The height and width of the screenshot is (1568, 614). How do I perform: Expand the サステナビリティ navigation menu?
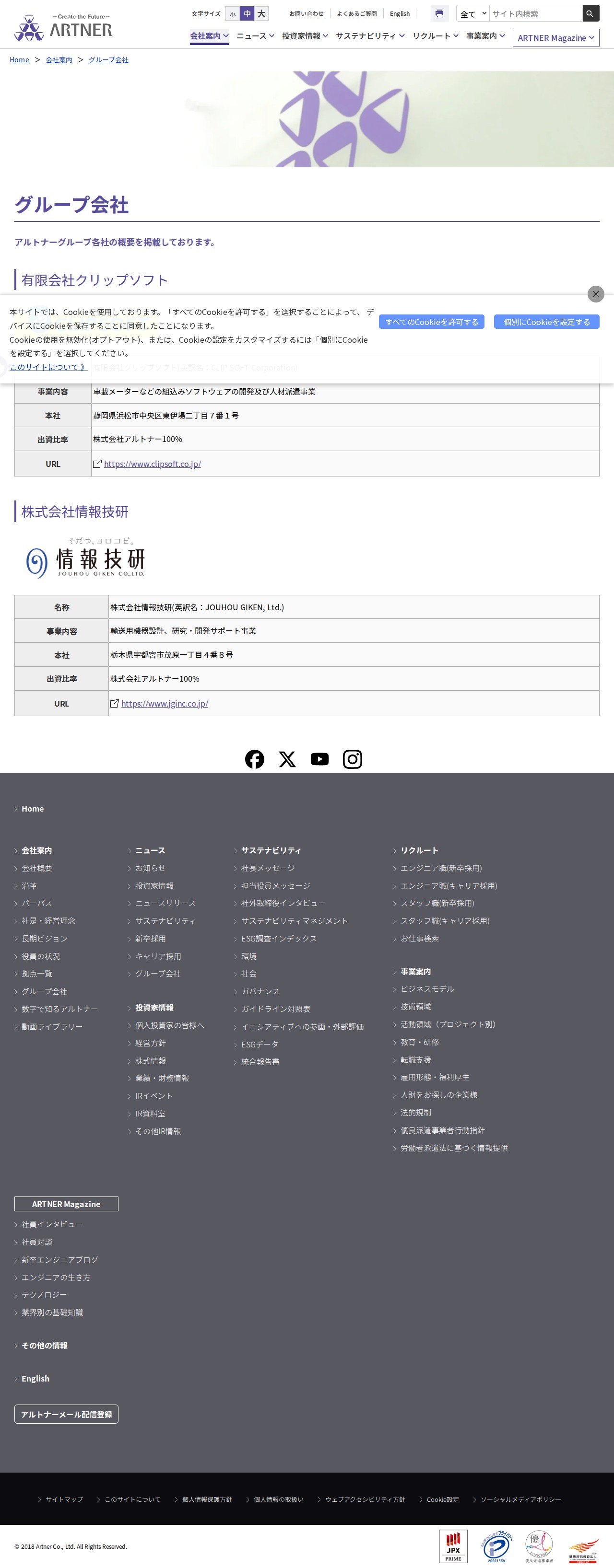coord(370,36)
